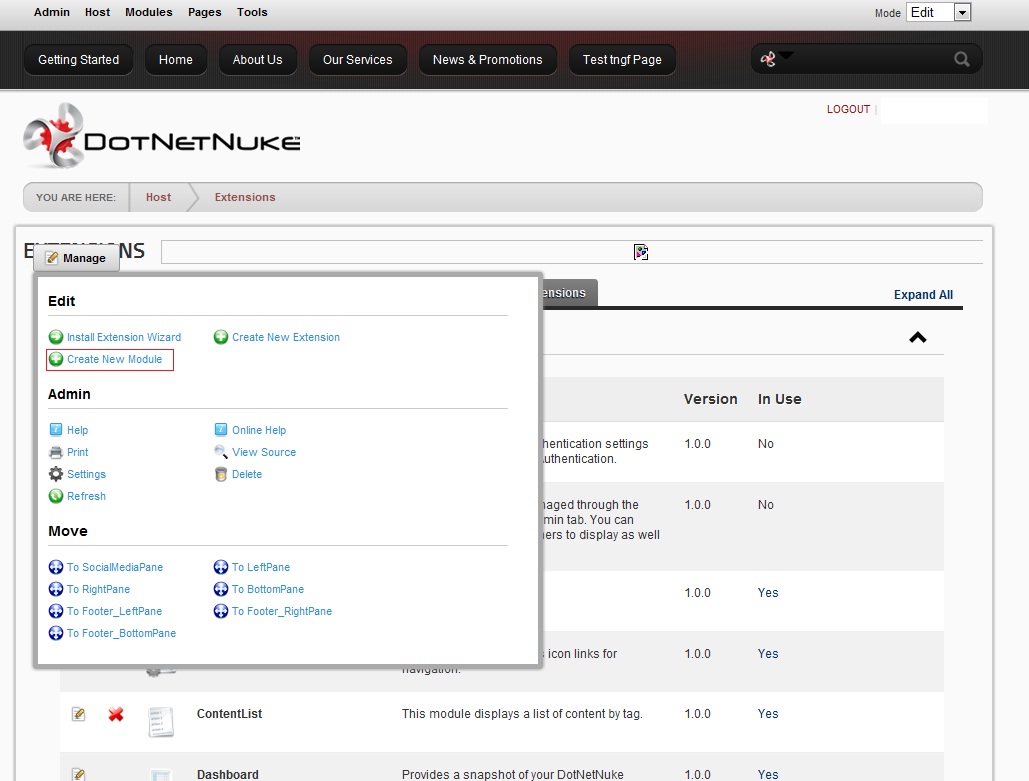Click the Settings gear icon under Admin
The image size is (1029, 781).
[55, 473]
